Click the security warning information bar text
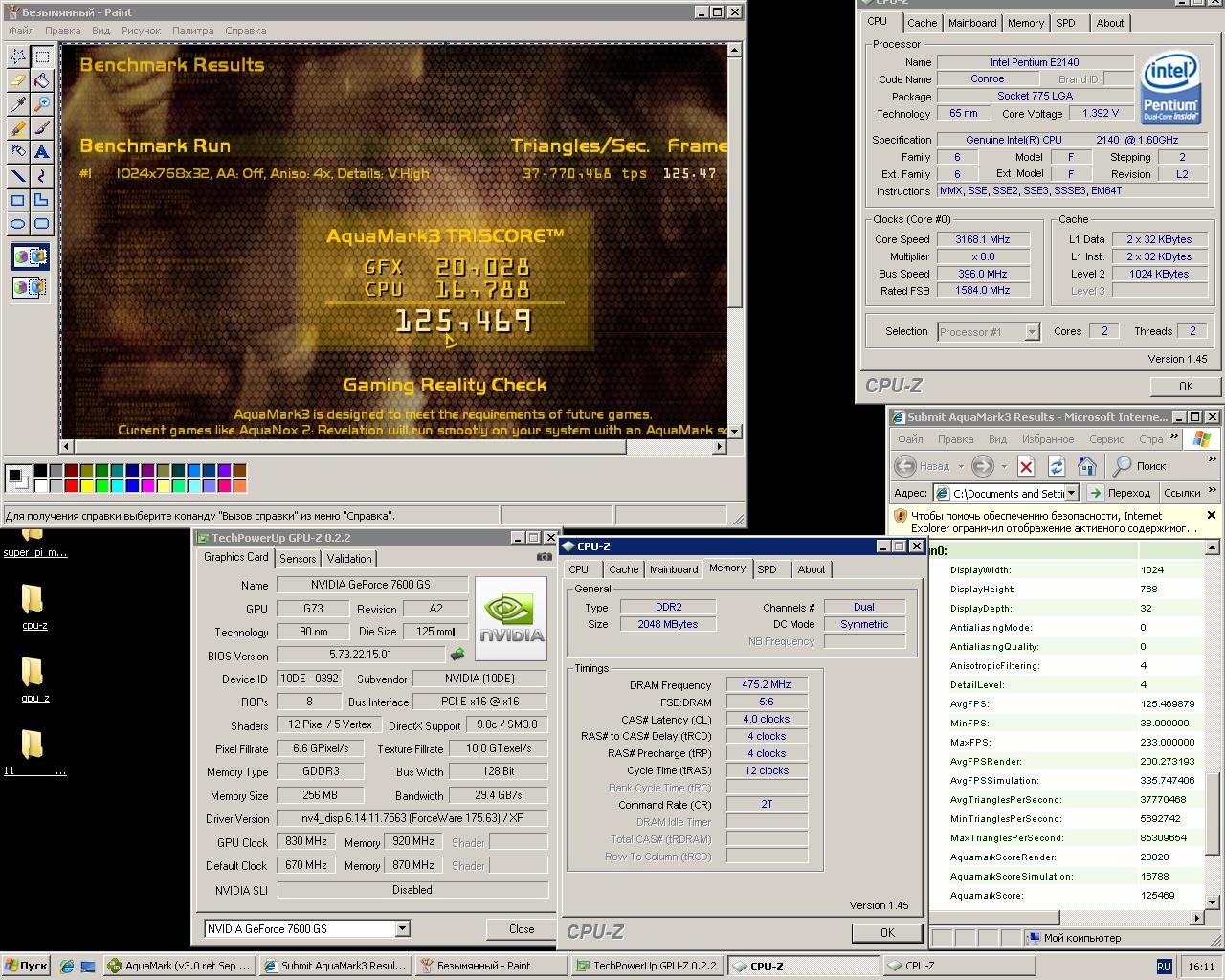The height and width of the screenshot is (980, 1225). click(1053, 522)
